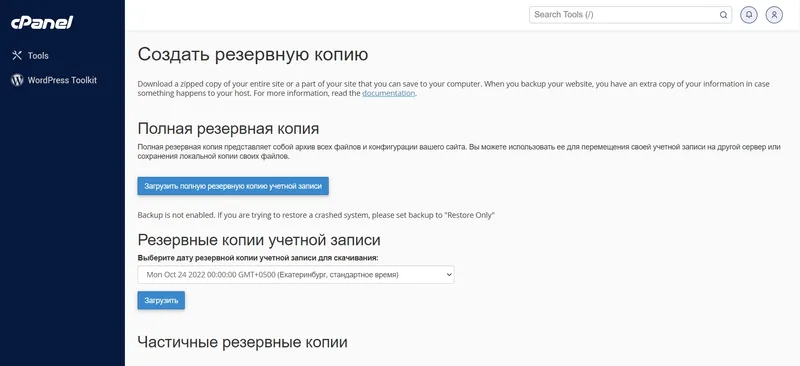Screen dimensions: 800x366
Task: Click the 'Backup is not enabled' notice
Action: (316, 215)
